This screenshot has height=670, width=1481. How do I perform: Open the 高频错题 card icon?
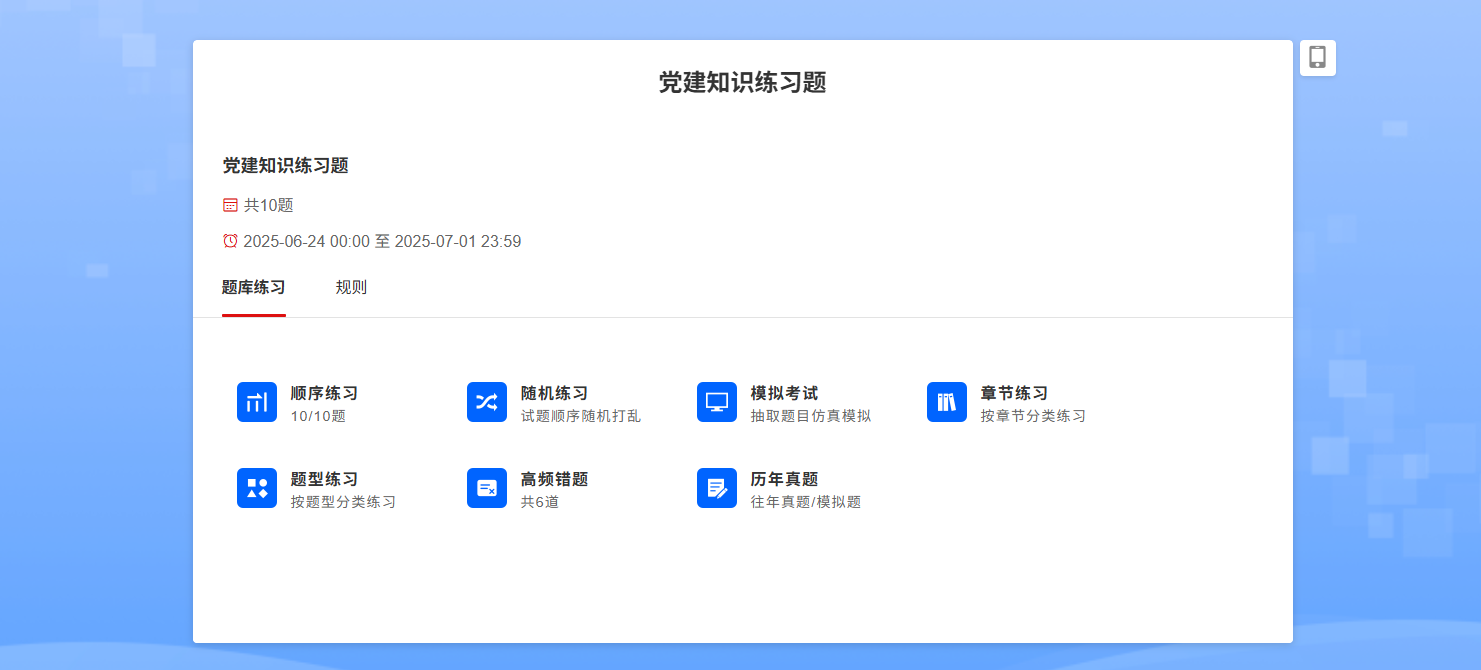487,488
